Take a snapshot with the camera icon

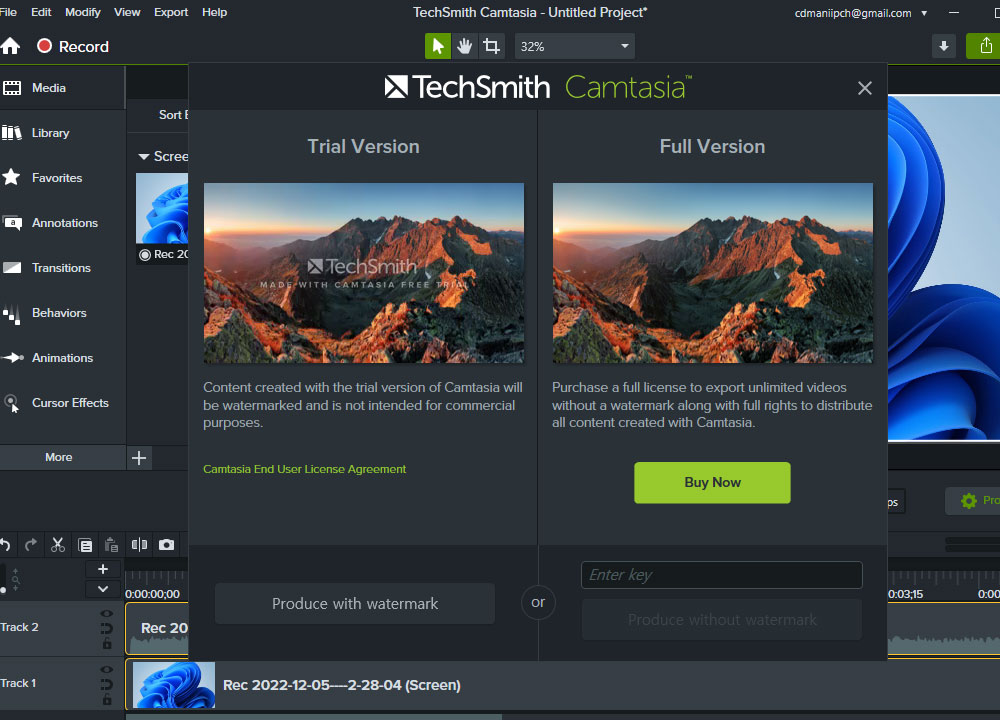(166, 545)
